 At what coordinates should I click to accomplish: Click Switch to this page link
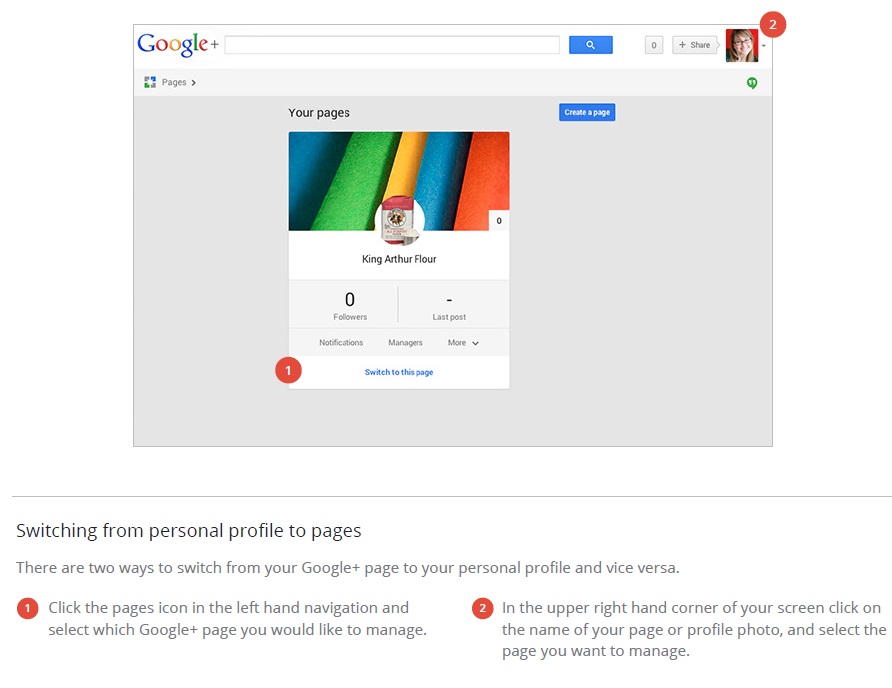pyautogui.click(x=399, y=372)
